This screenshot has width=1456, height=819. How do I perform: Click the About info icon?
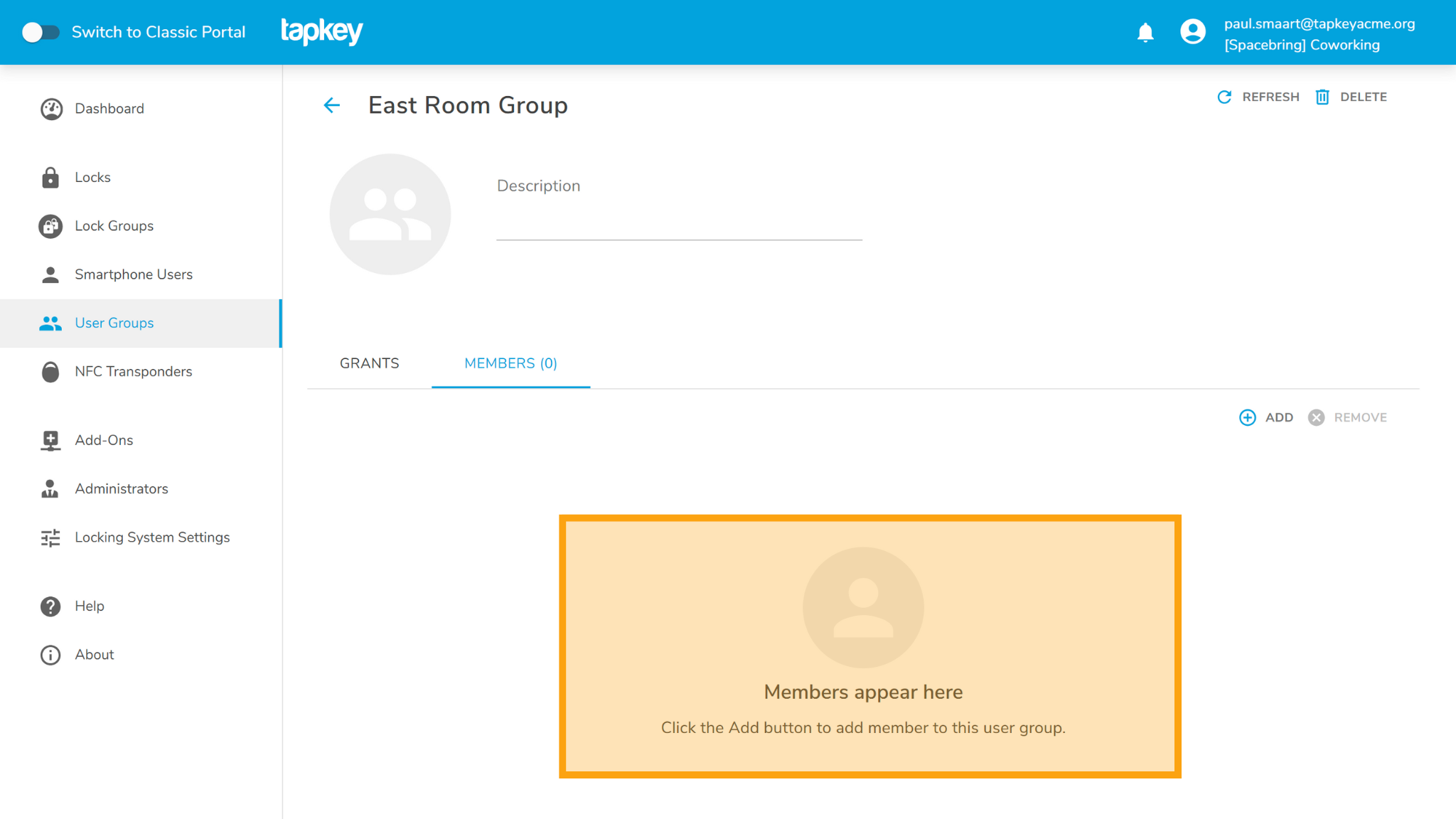click(x=50, y=655)
